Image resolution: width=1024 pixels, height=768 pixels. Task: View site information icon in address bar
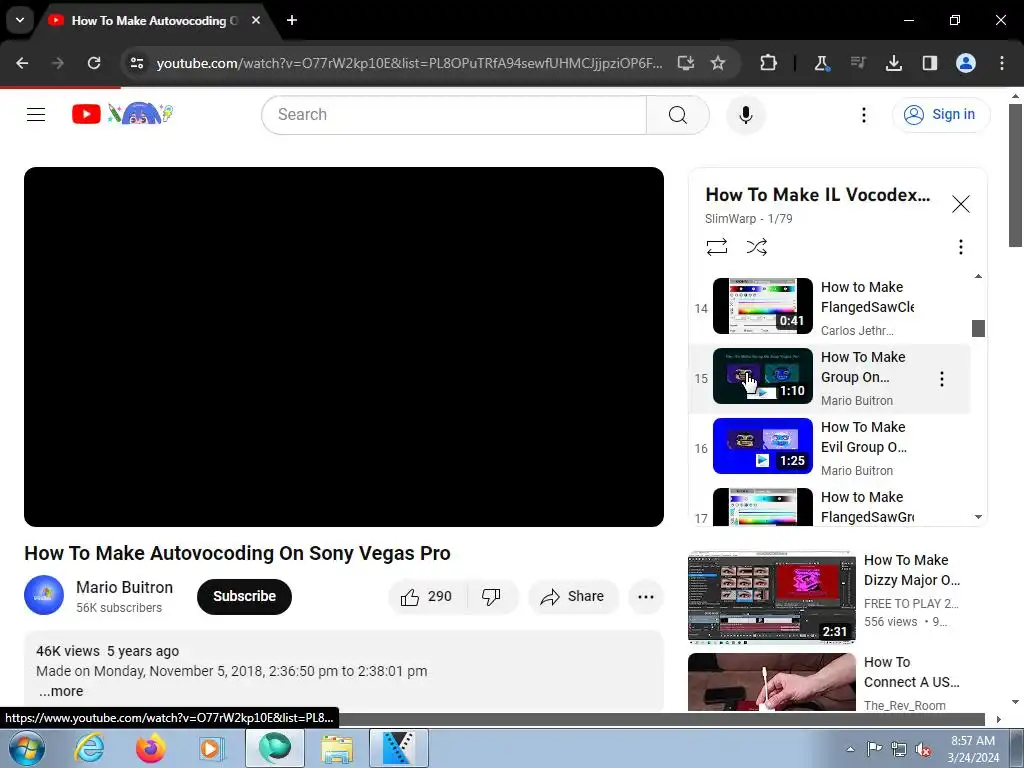(136, 63)
